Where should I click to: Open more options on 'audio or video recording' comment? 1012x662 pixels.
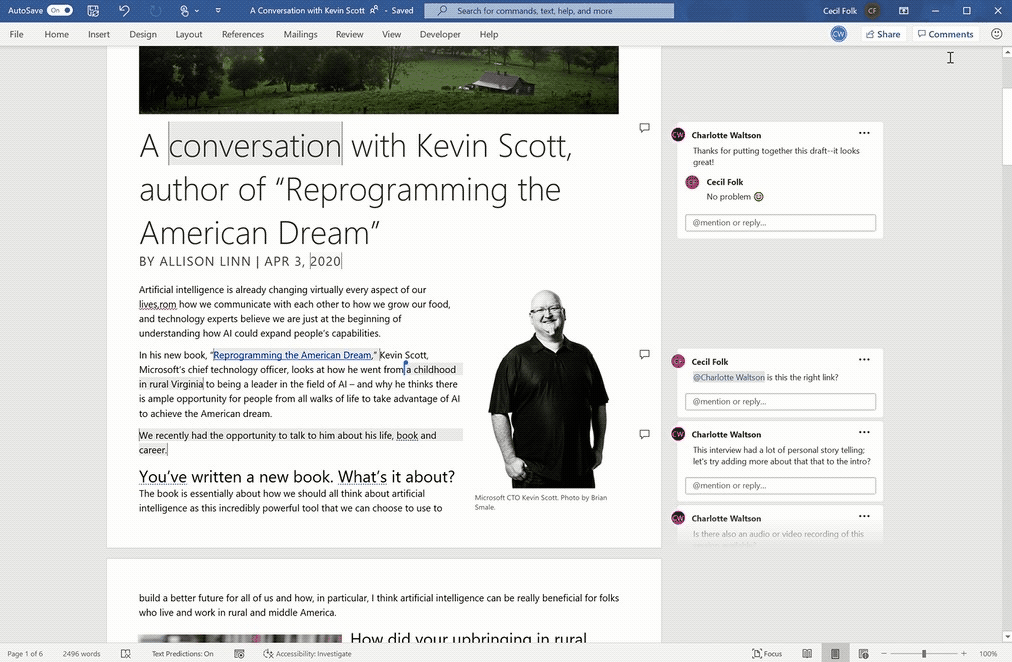click(x=864, y=516)
